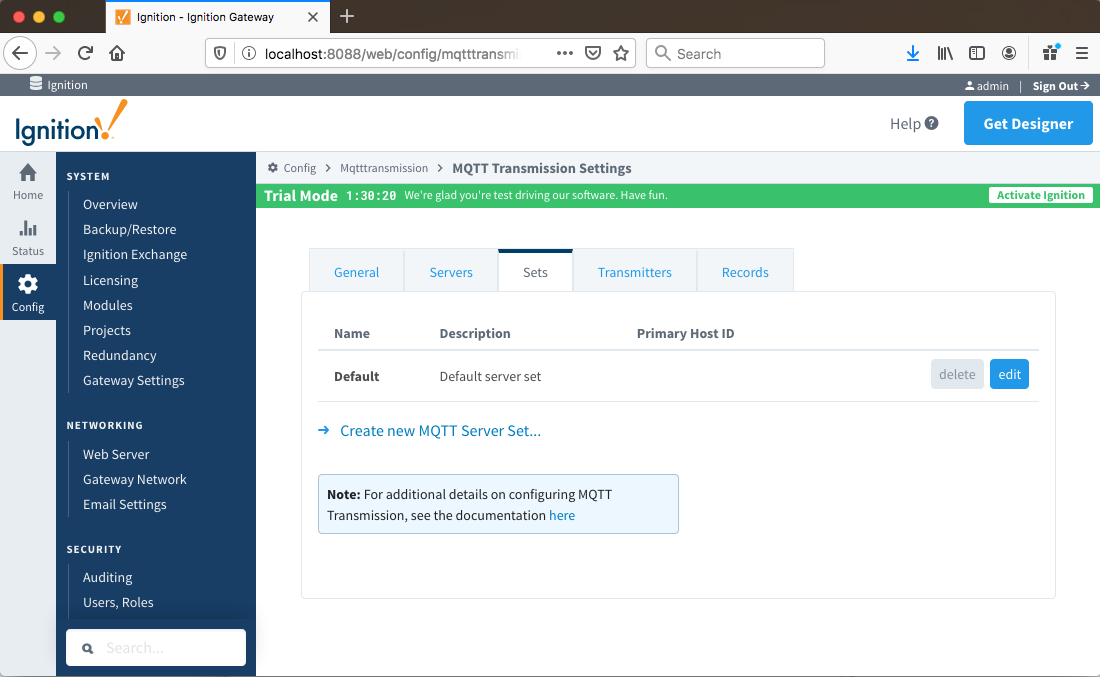The image size is (1100, 677).
Task: Switch to the Servers tab
Action: 451,272
